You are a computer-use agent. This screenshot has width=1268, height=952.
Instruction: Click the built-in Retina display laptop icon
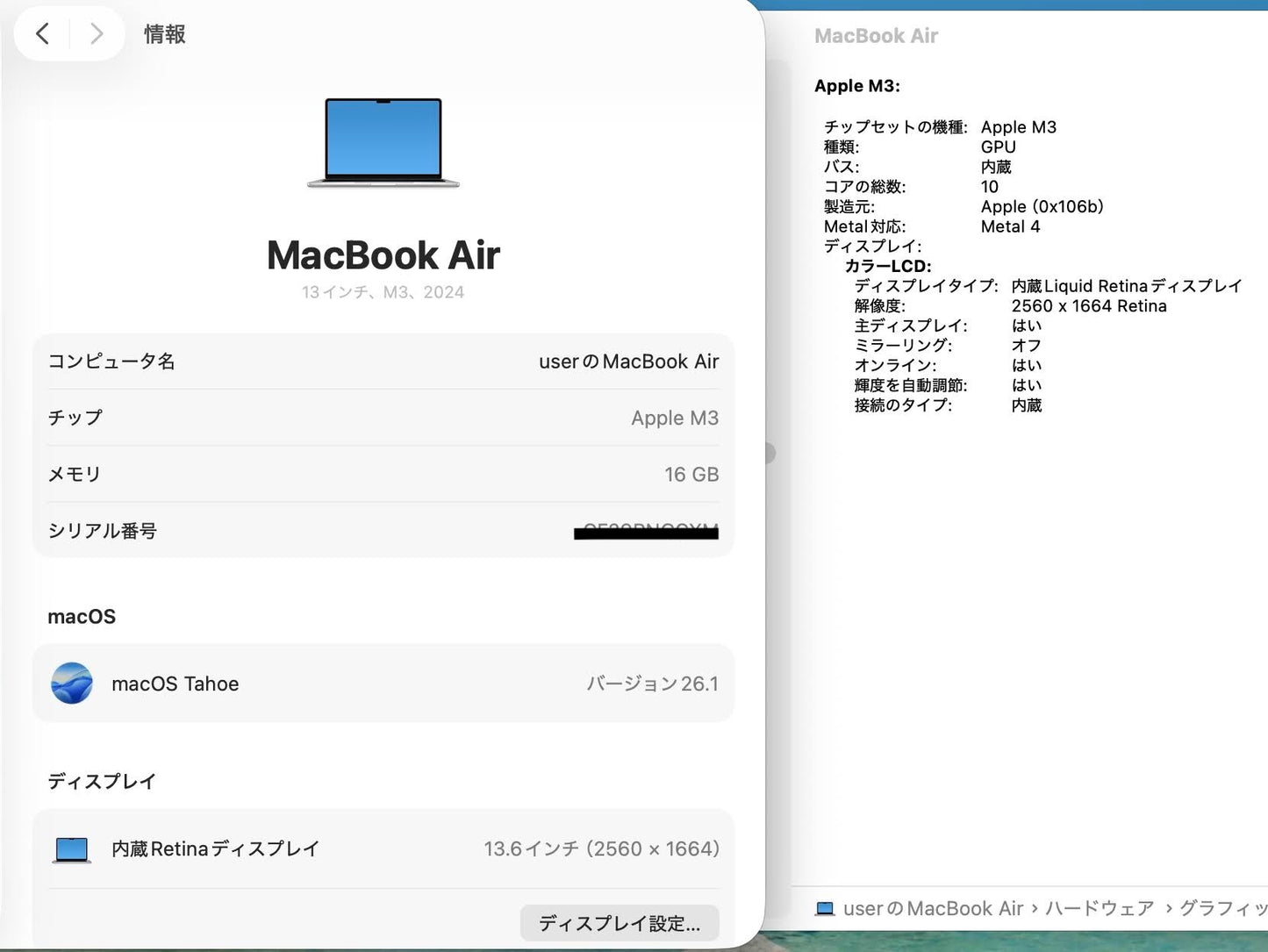click(71, 849)
